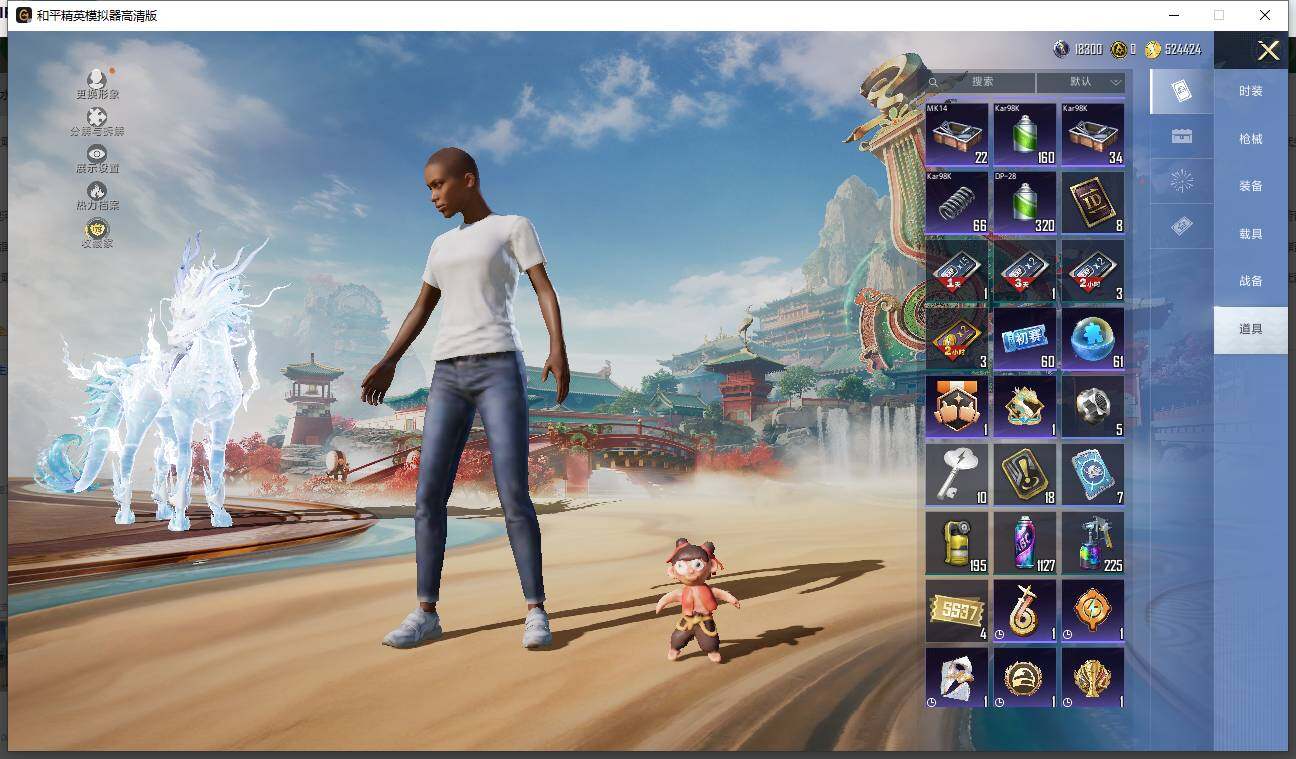Select the number 6 airplane badge
Viewport: 1296px width, 759px height.
1025,610
